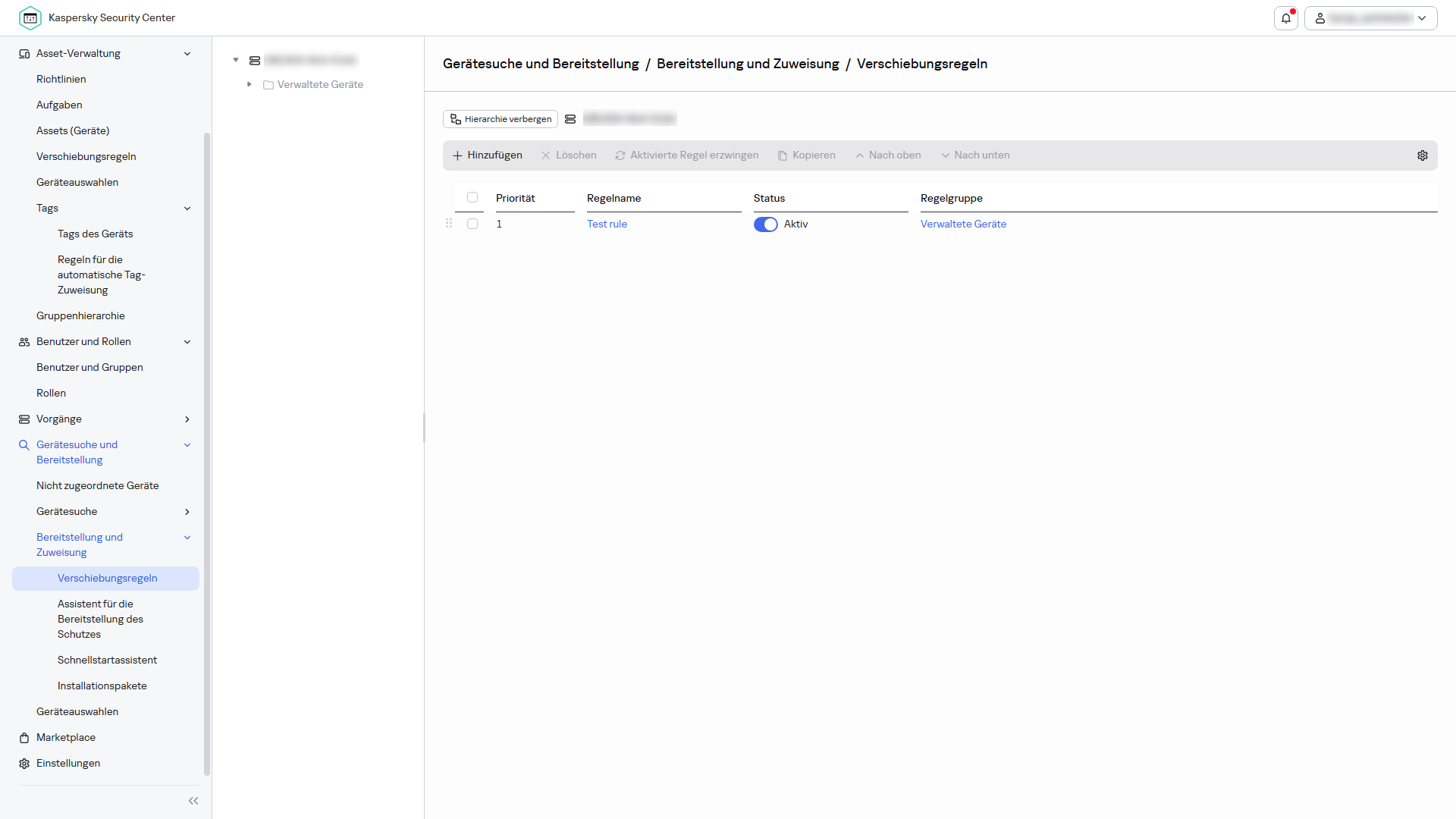Open table settings gear icon
Image resolution: width=1456 pixels, height=819 pixels.
tap(1423, 155)
